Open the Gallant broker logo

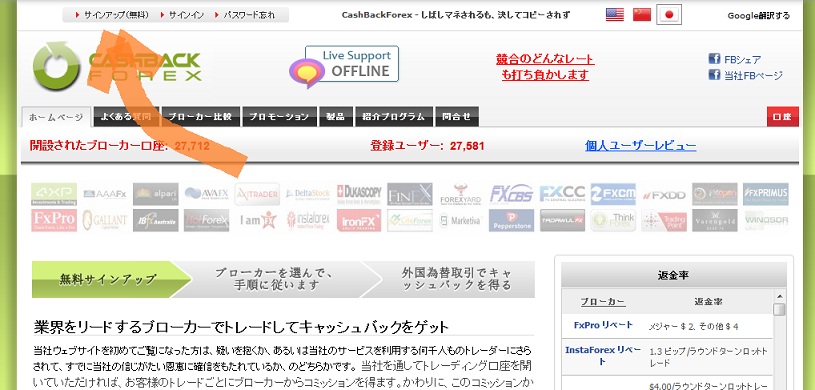[104, 220]
